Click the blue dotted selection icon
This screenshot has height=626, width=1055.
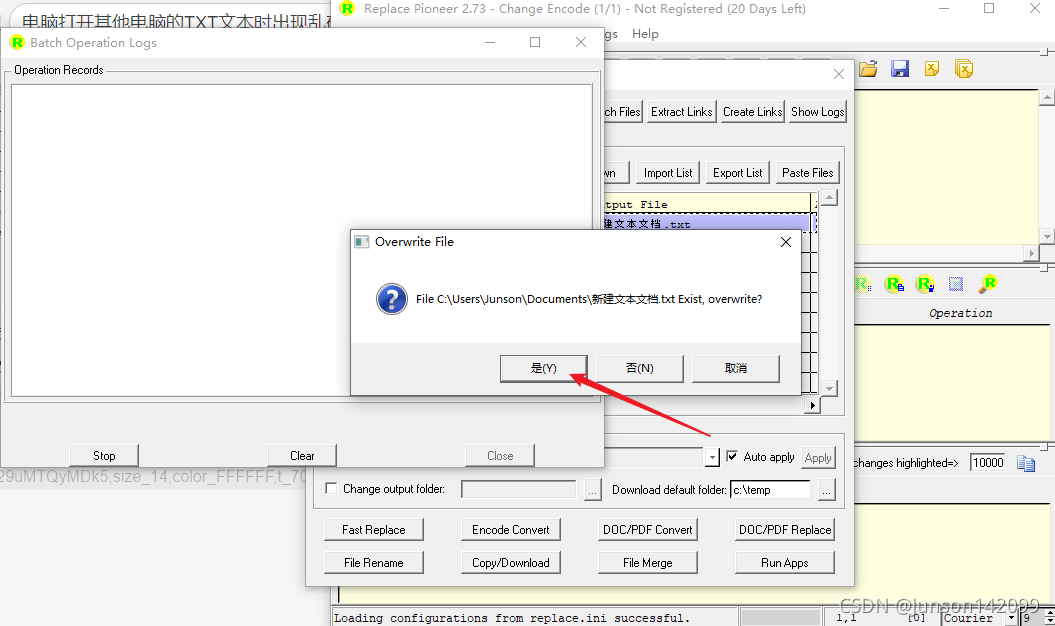click(x=955, y=284)
